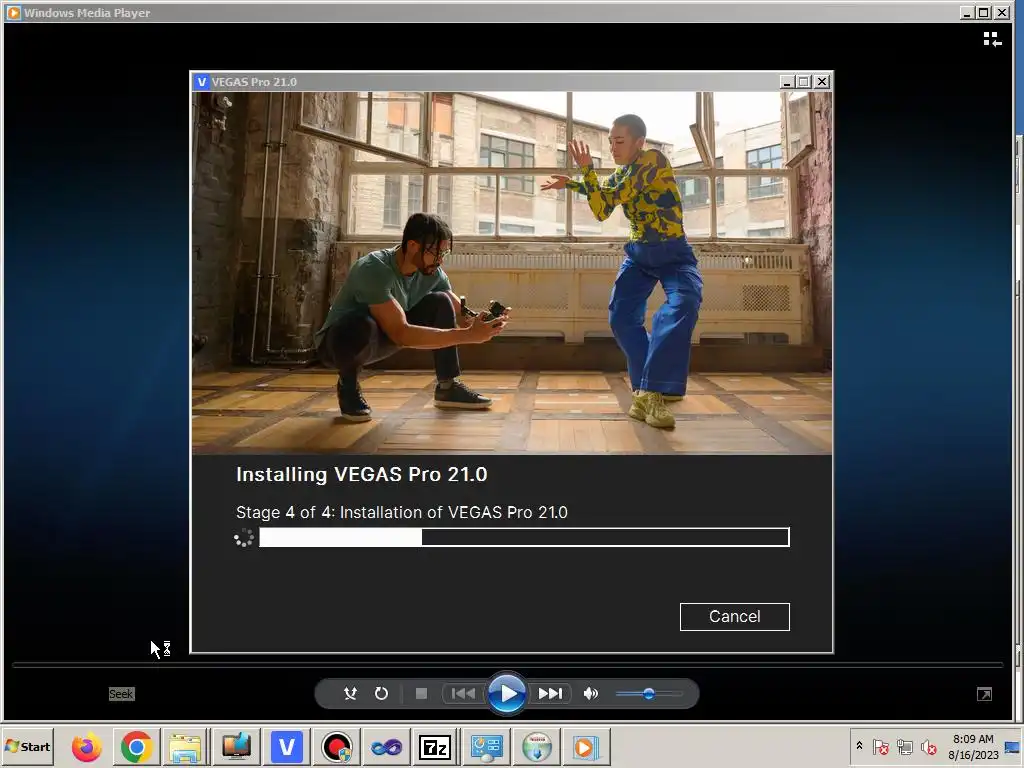Open 7-Zip from the taskbar

[x=436, y=747]
